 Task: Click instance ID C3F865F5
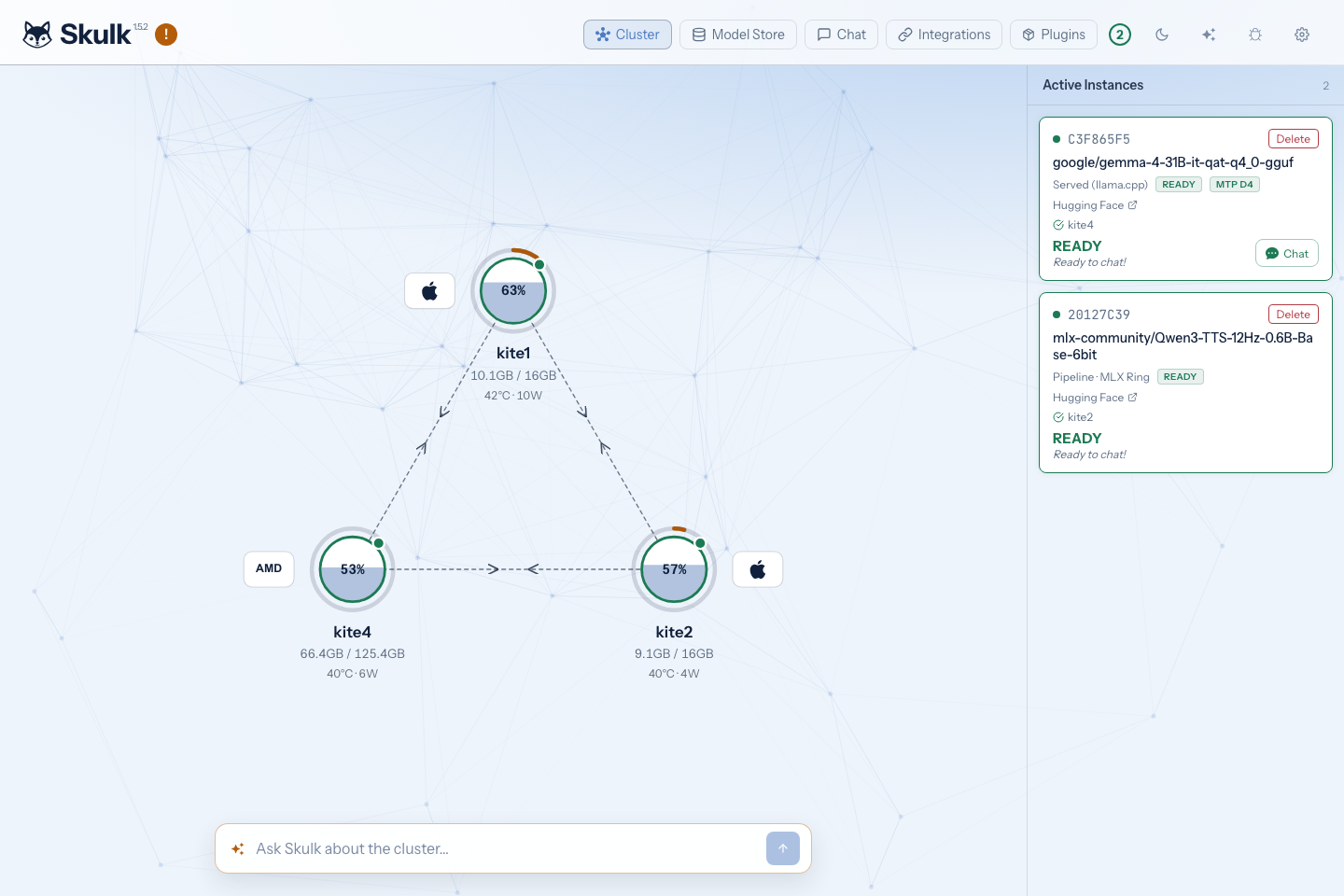(1099, 139)
